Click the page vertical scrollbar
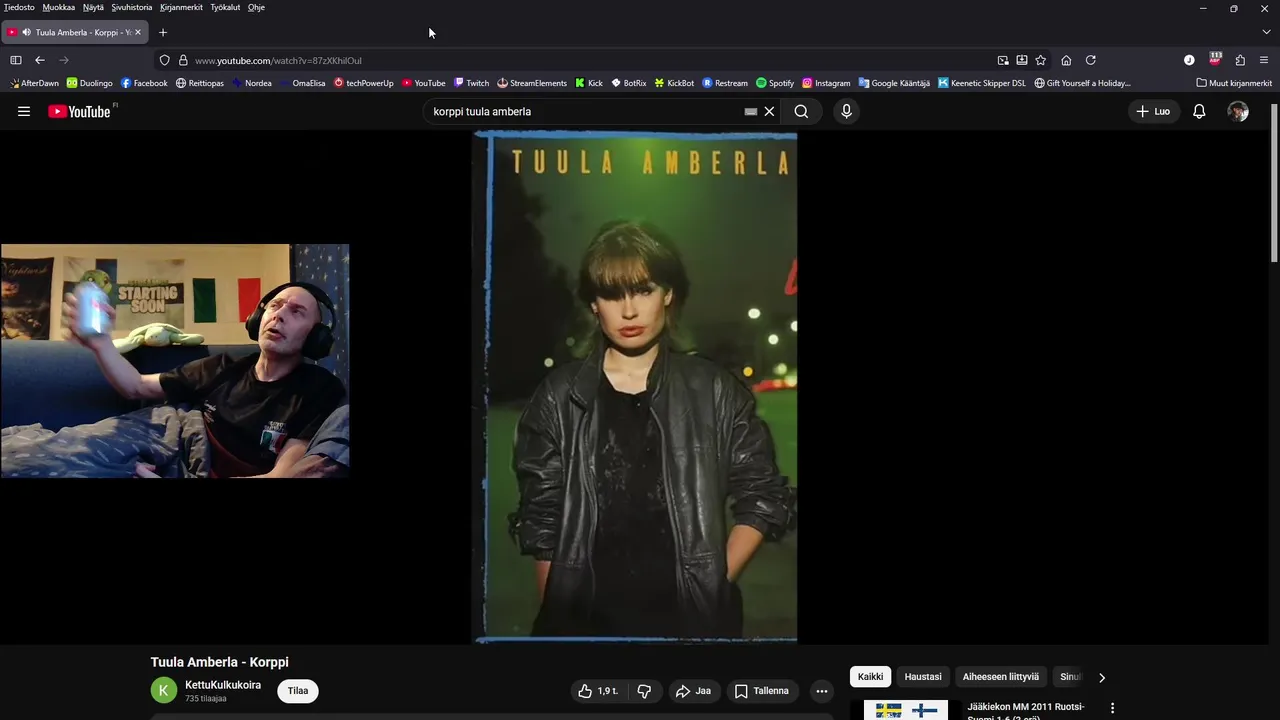The image size is (1280, 720). pyautogui.click(x=1274, y=182)
